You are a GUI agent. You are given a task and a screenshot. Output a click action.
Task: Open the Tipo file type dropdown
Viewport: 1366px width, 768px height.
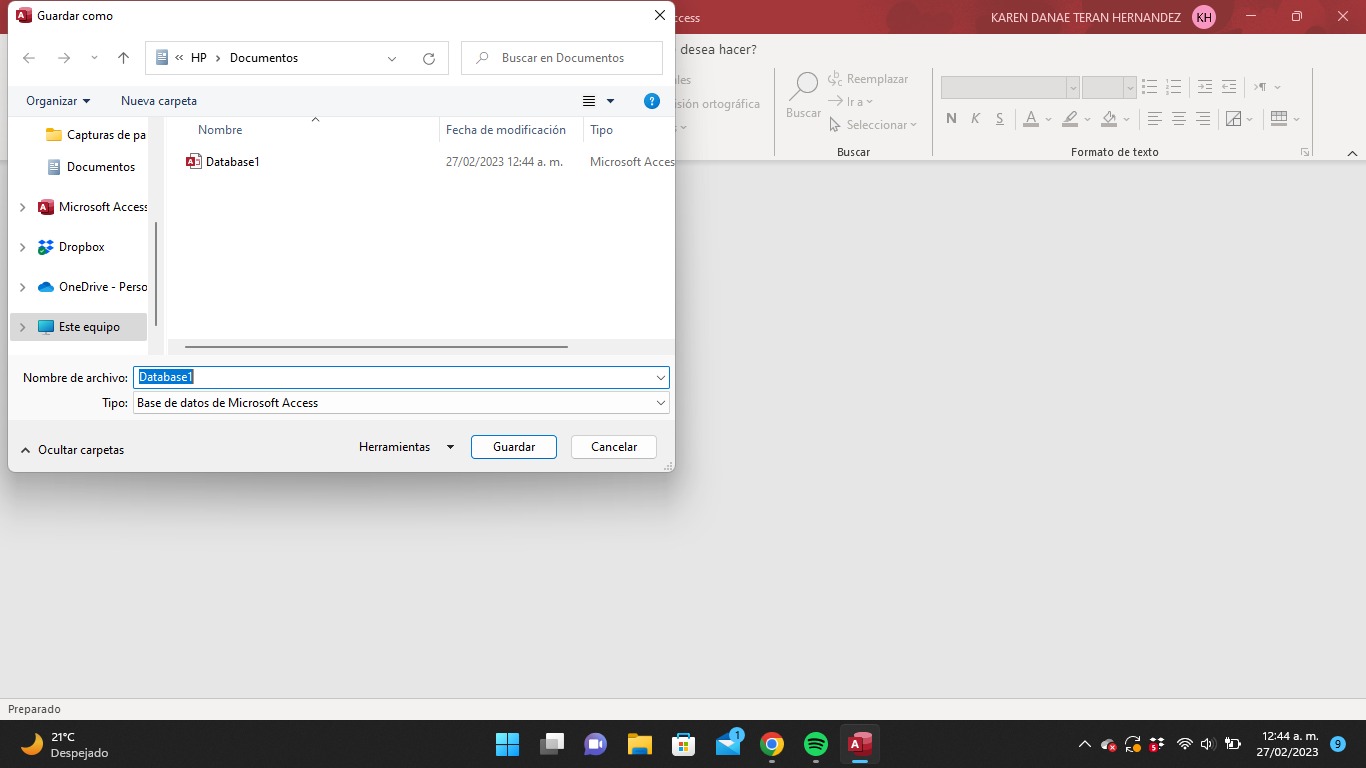pyautogui.click(x=661, y=403)
